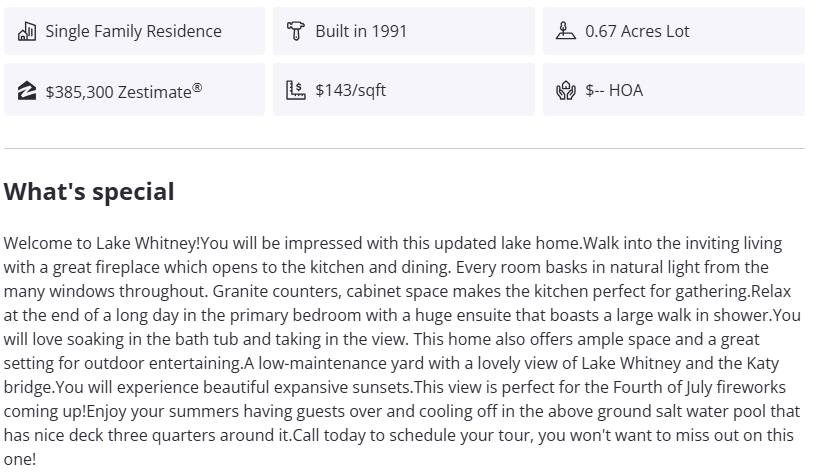Image resolution: width=838 pixels, height=472 pixels.
Task: Click the HOA hands icon
Action: (x=566, y=91)
